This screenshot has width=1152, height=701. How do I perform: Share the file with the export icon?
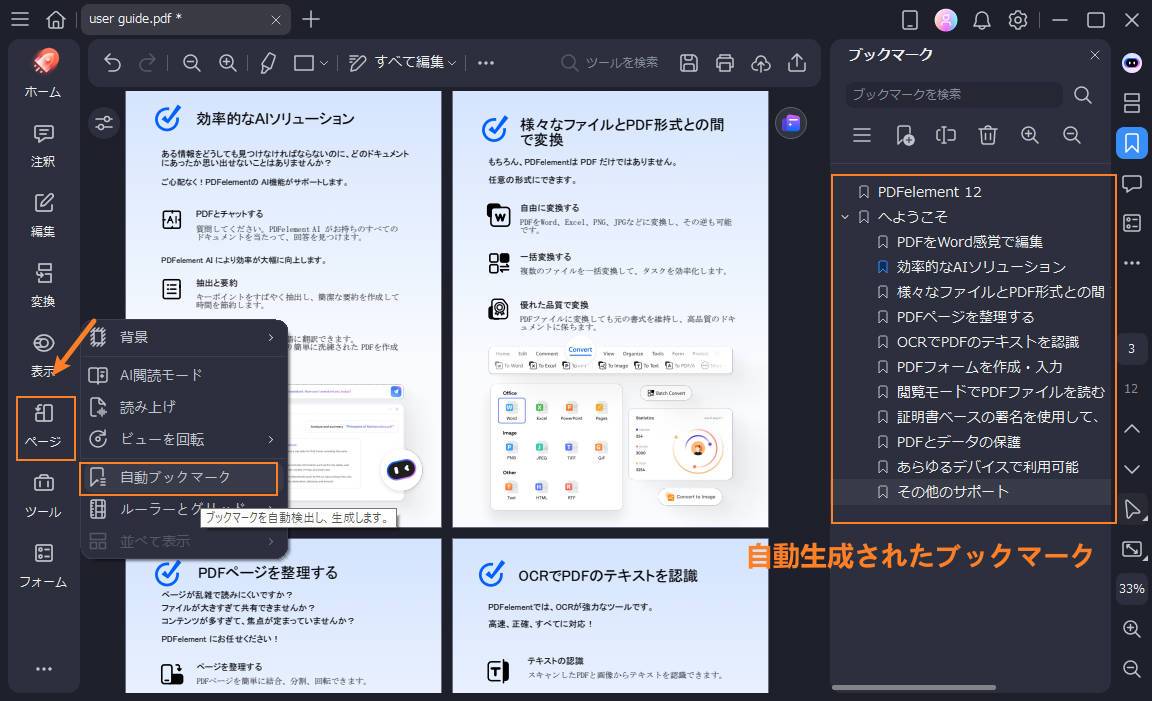796,62
